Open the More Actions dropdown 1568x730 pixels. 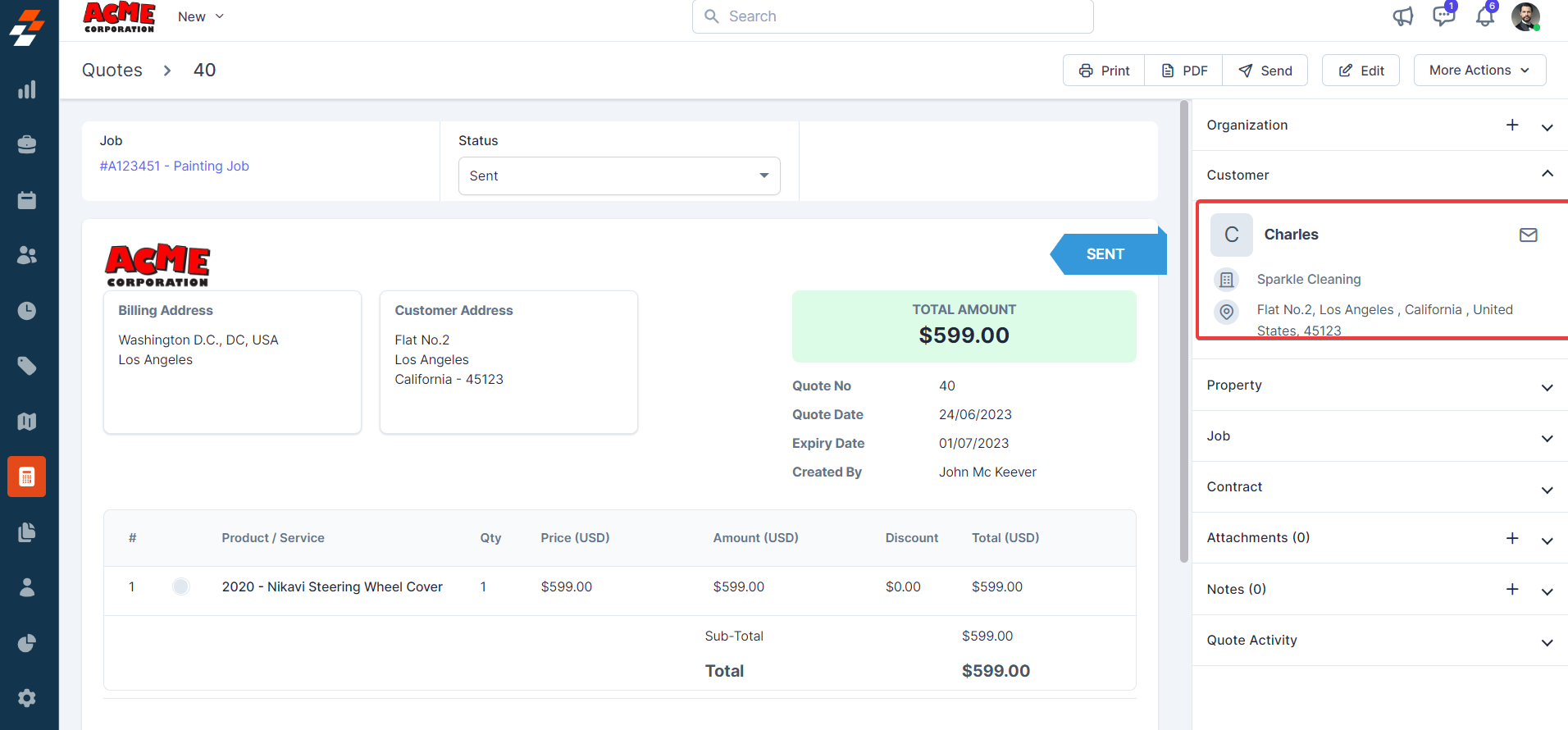[x=1479, y=71]
